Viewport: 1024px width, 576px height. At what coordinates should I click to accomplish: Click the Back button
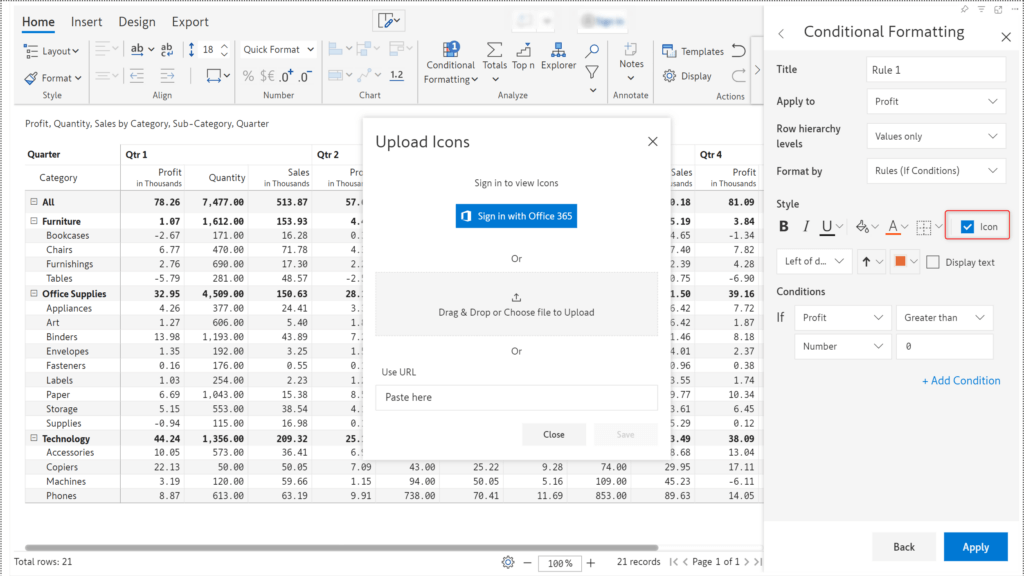click(904, 547)
